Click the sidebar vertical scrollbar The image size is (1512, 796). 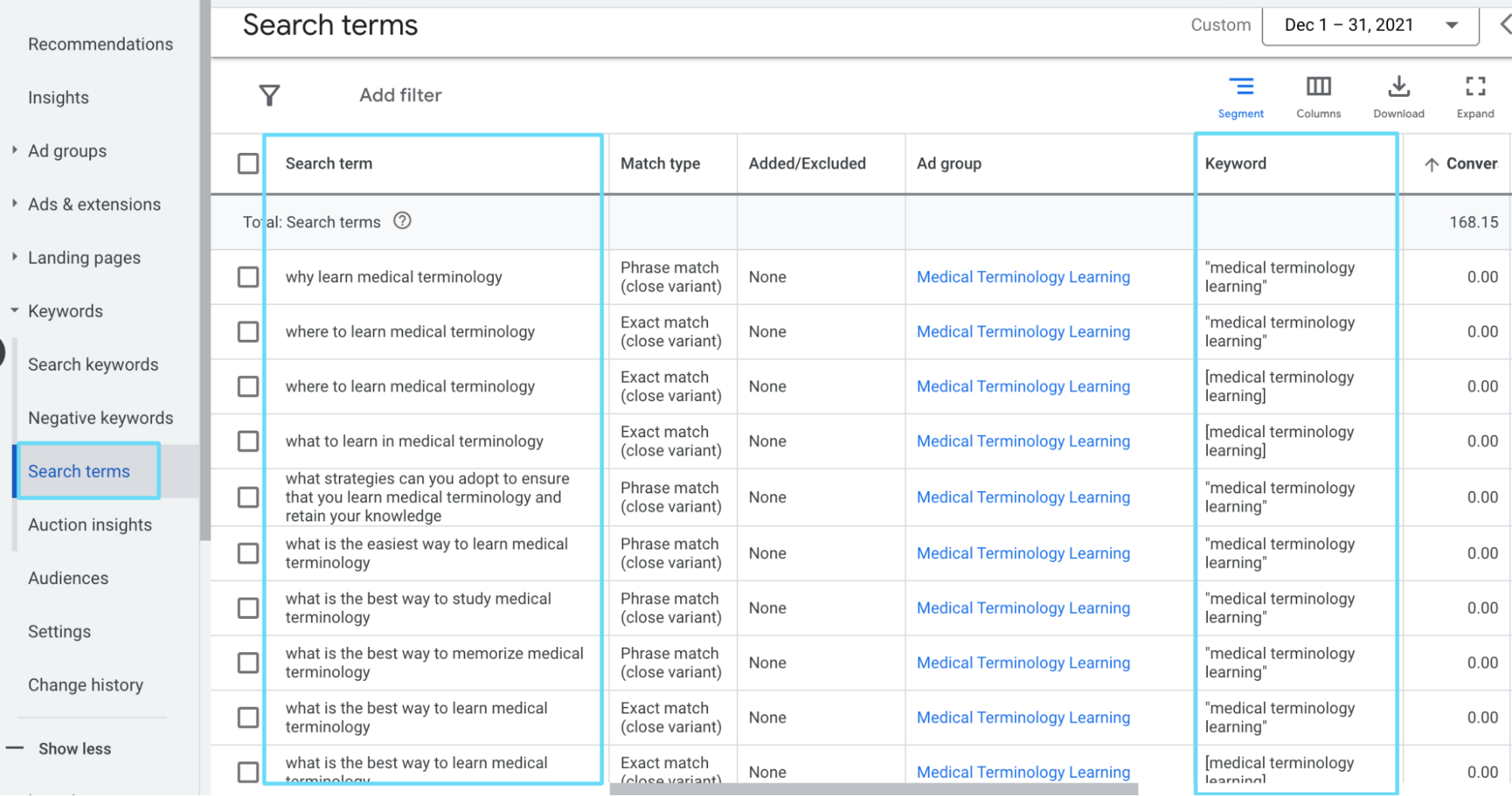click(205, 270)
